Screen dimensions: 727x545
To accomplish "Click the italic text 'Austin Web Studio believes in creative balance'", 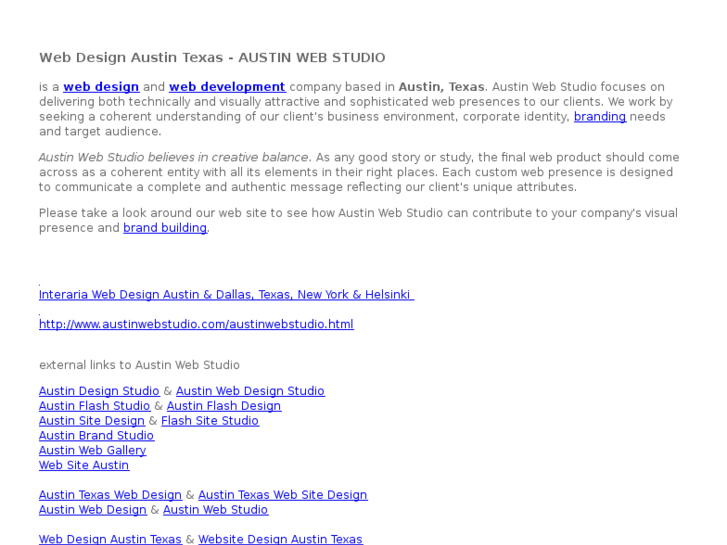I will coord(173,157).
